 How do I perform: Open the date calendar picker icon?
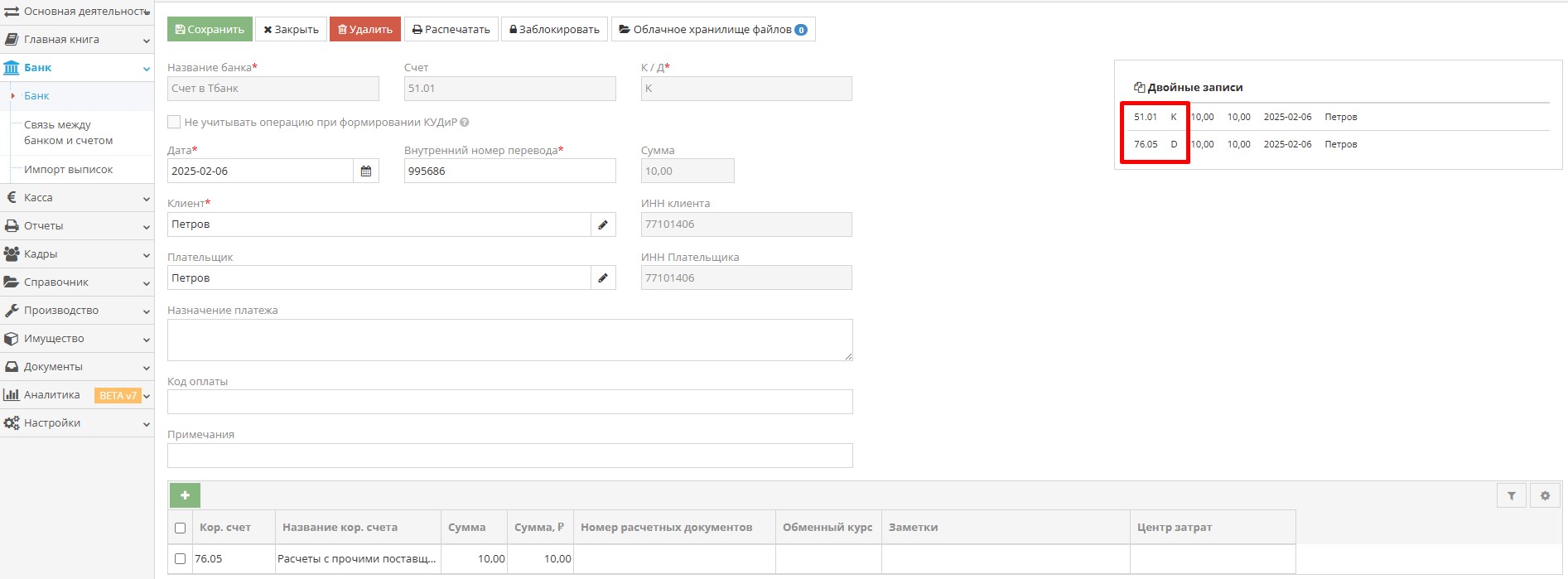(365, 171)
